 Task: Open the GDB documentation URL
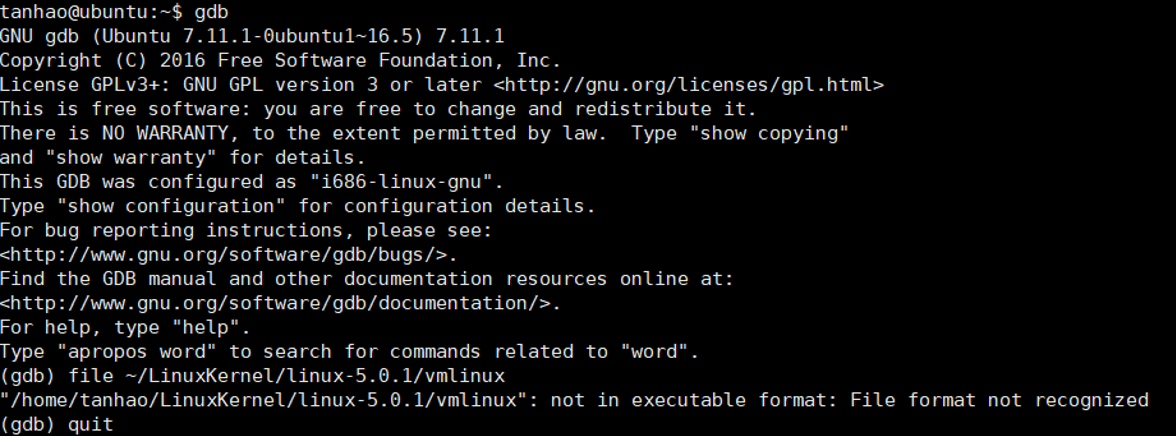[x=281, y=303]
